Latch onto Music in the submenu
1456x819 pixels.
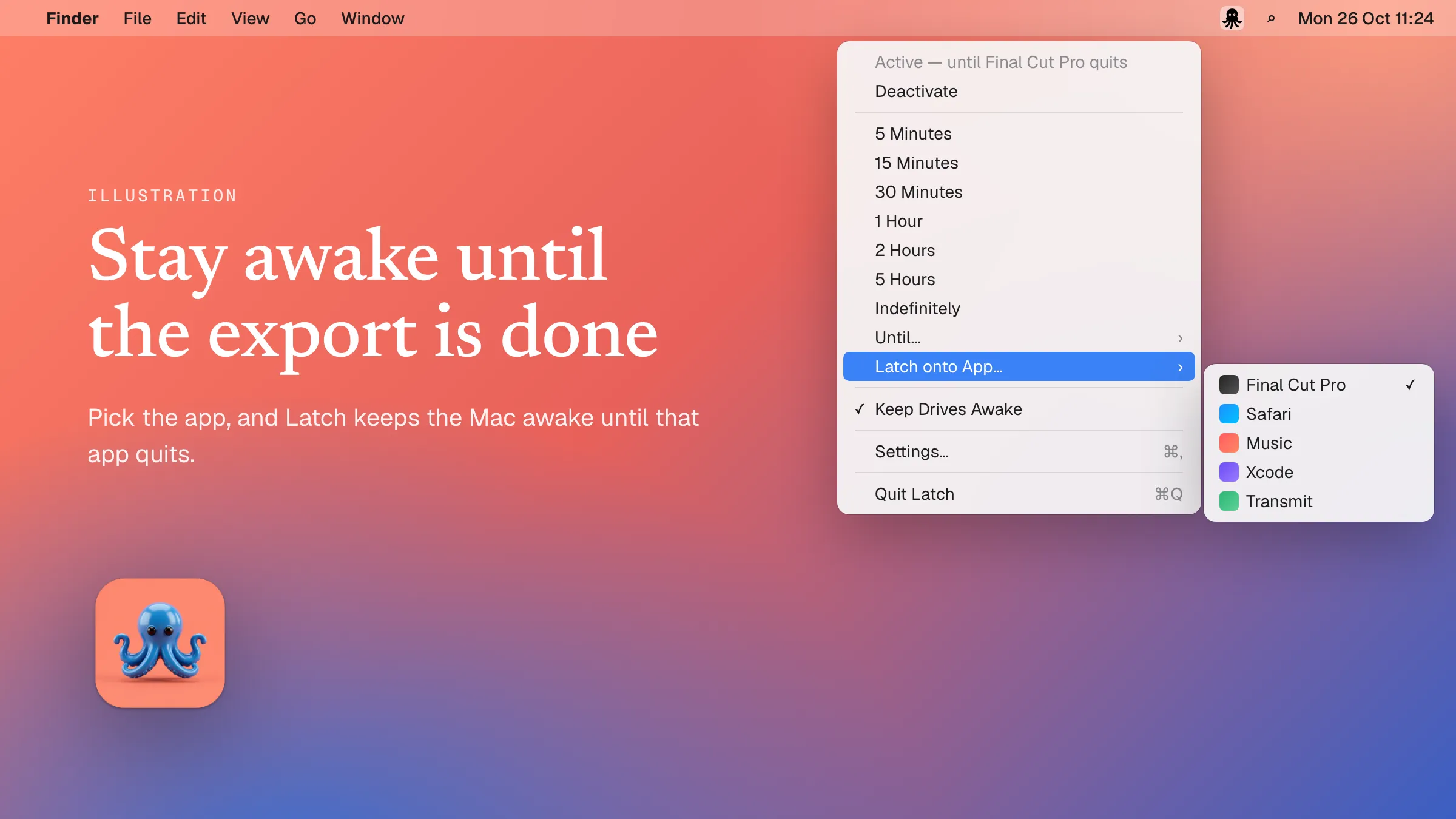[1319, 443]
